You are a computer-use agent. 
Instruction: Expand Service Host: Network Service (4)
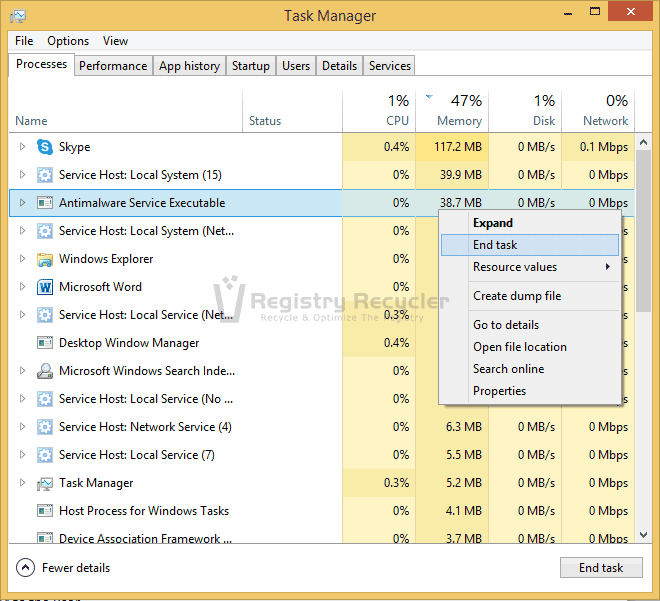click(22, 426)
